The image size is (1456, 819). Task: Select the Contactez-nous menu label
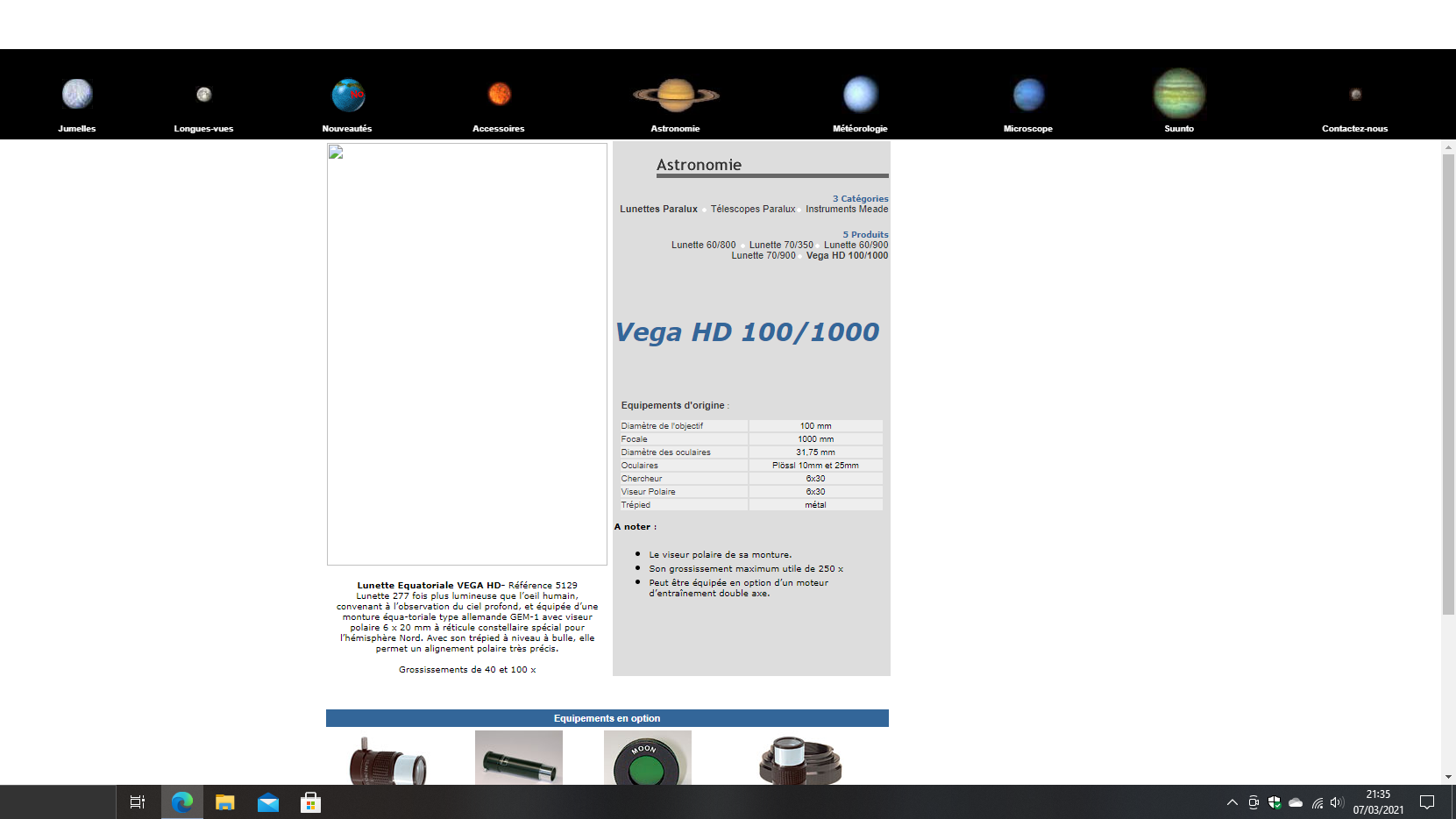pos(1355,128)
